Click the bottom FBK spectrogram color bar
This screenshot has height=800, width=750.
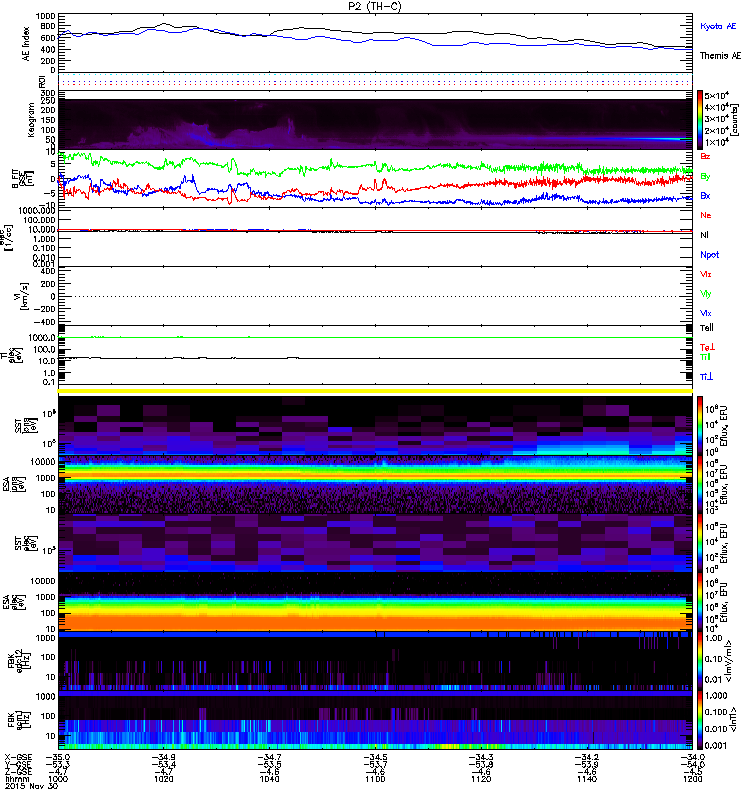(701, 720)
